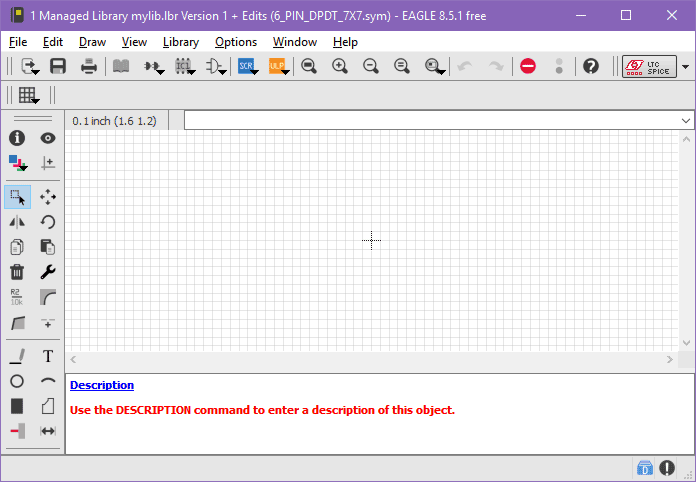Image resolution: width=696 pixels, height=482 pixels.
Task: Expand the command line history dropdown
Action: tap(686, 120)
